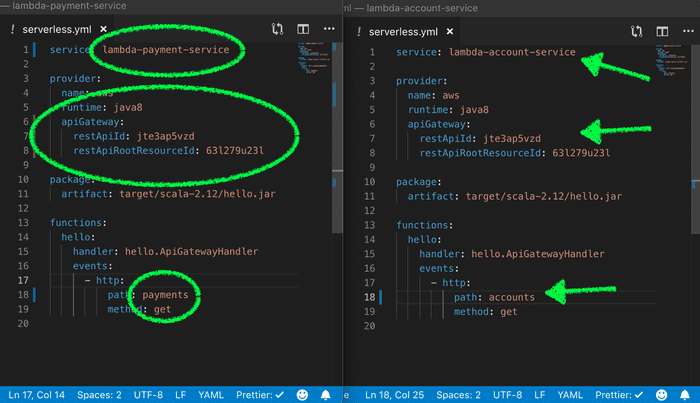Close serverless.yml tab in account-service window

click(x=450, y=32)
